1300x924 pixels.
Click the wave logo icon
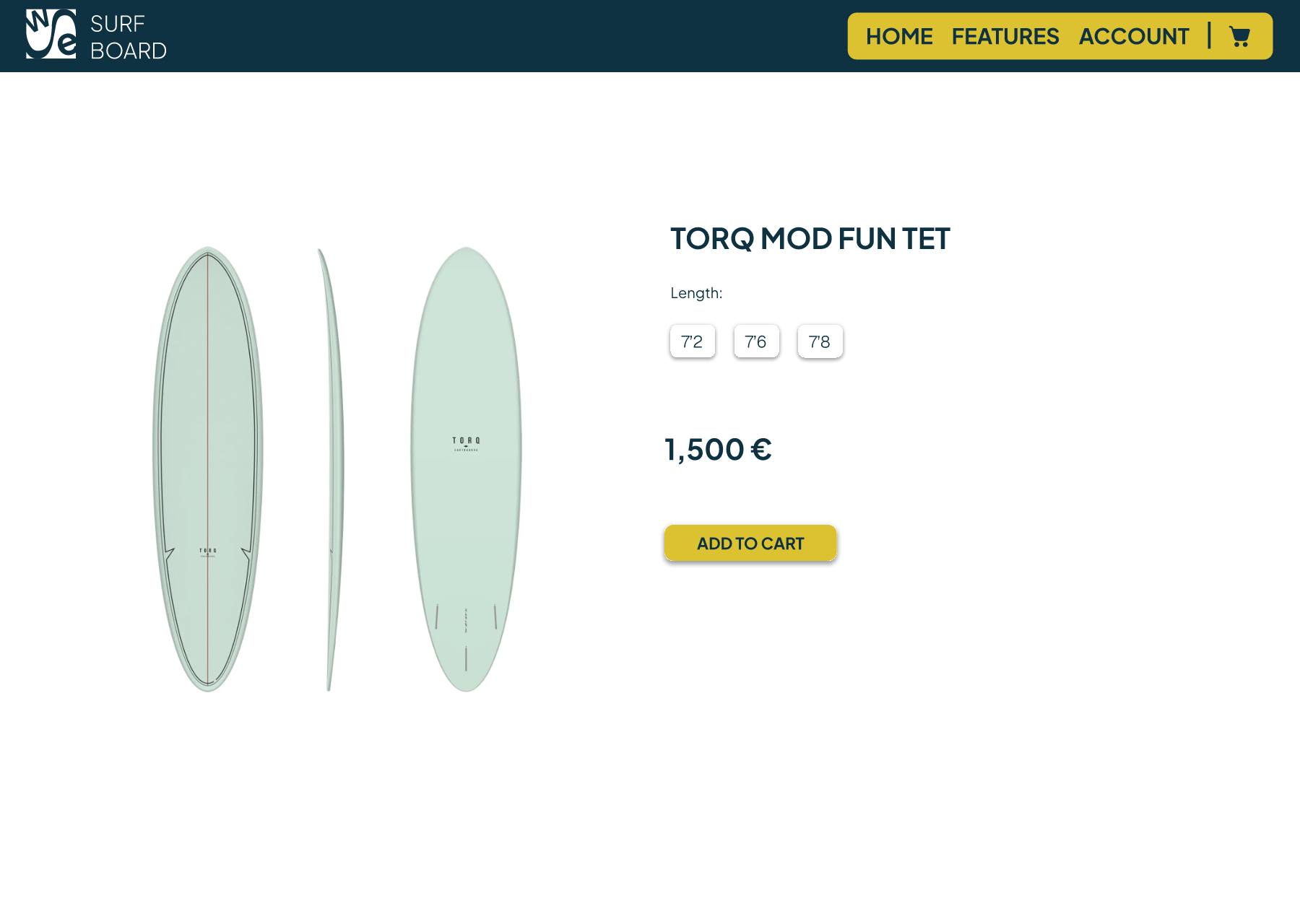[x=51, y=34]
